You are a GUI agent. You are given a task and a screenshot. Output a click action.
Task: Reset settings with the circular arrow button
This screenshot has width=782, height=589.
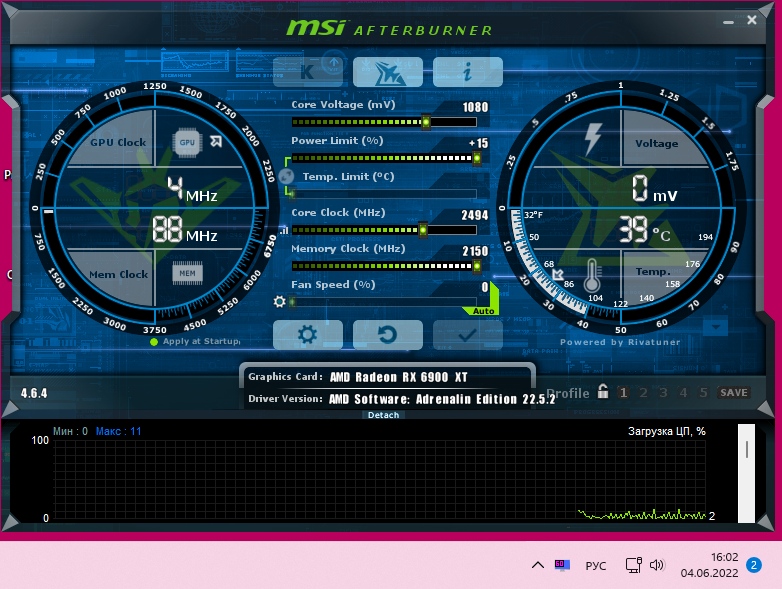click(x=388, y=335)
